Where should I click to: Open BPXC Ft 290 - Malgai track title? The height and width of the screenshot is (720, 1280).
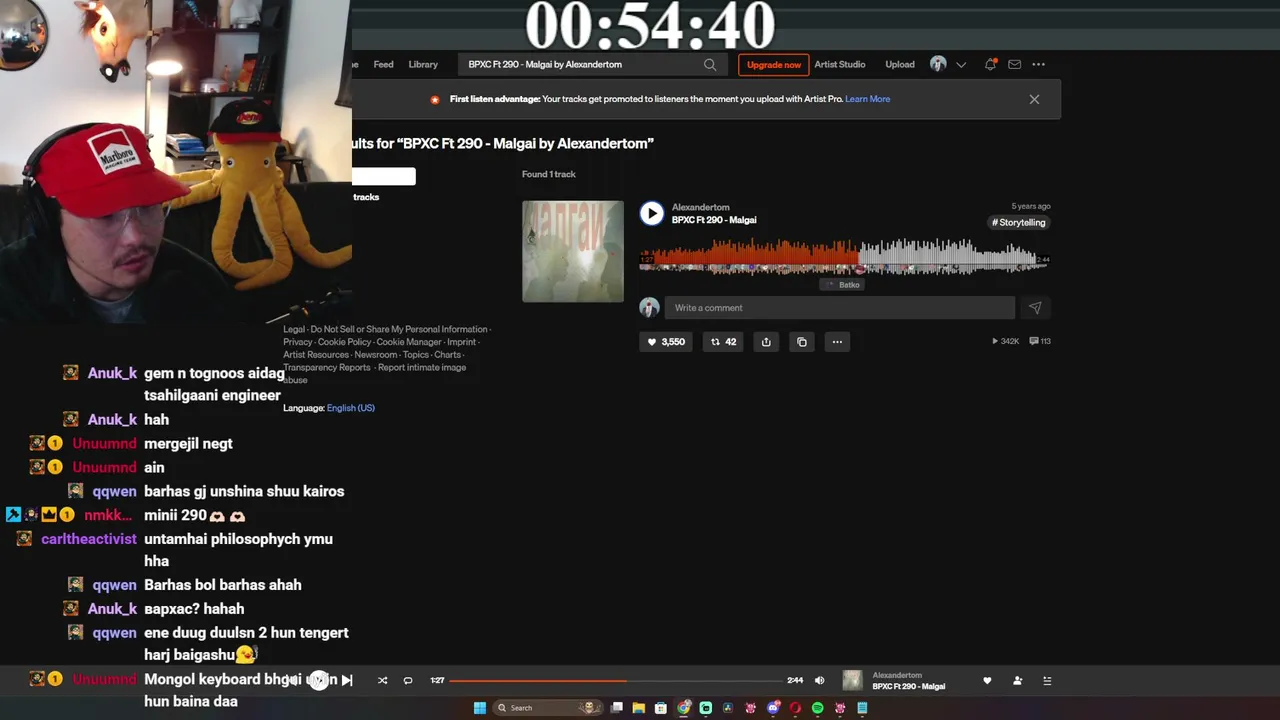click(x=714, y=220)
